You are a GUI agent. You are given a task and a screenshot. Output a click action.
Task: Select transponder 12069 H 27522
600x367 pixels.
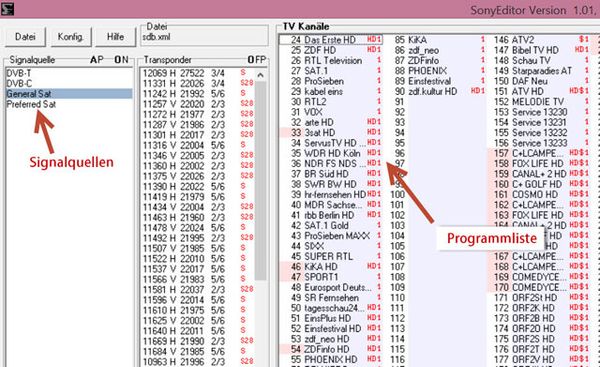pos(198,73)
